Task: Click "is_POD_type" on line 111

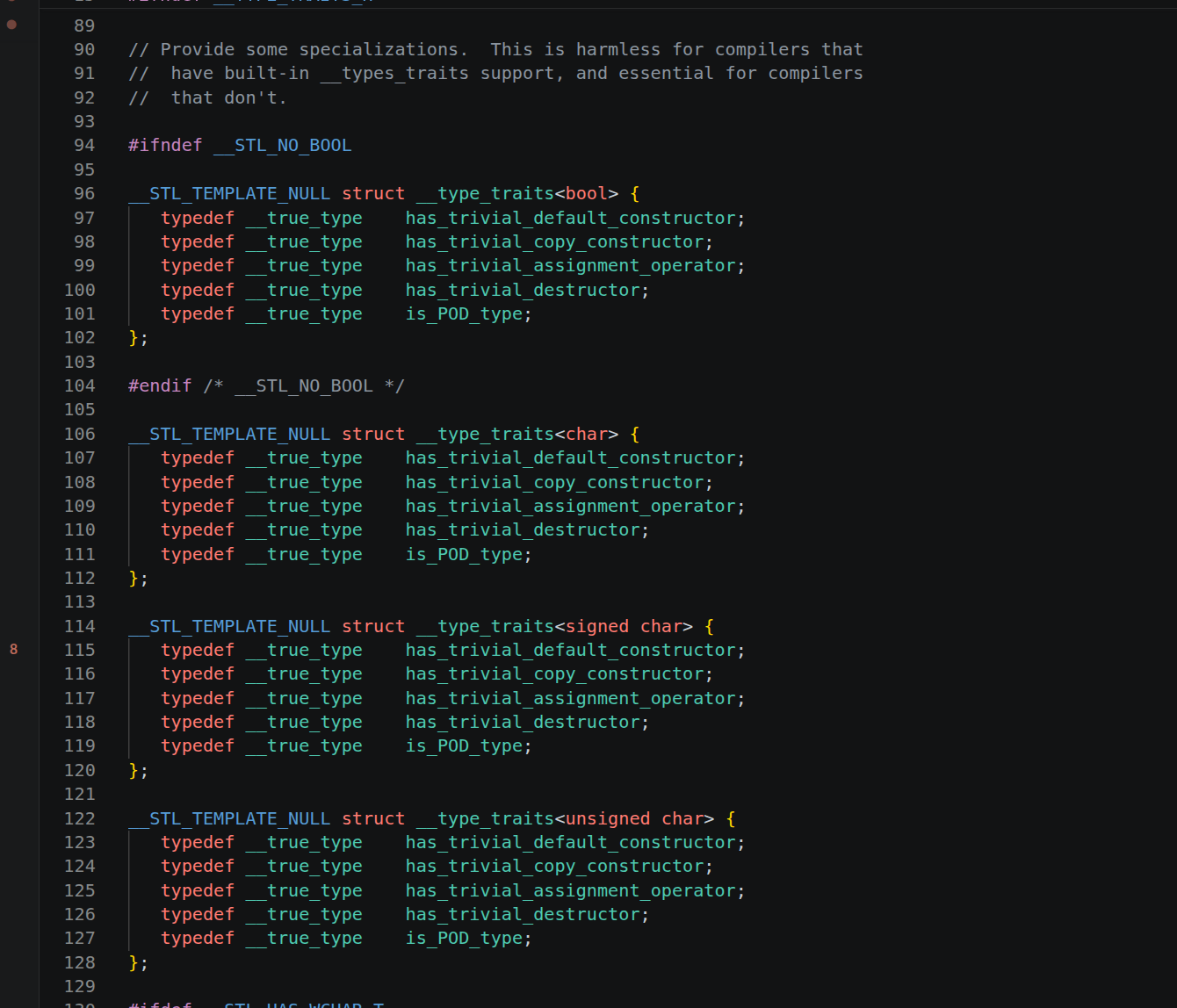Action: pos(465,554)
